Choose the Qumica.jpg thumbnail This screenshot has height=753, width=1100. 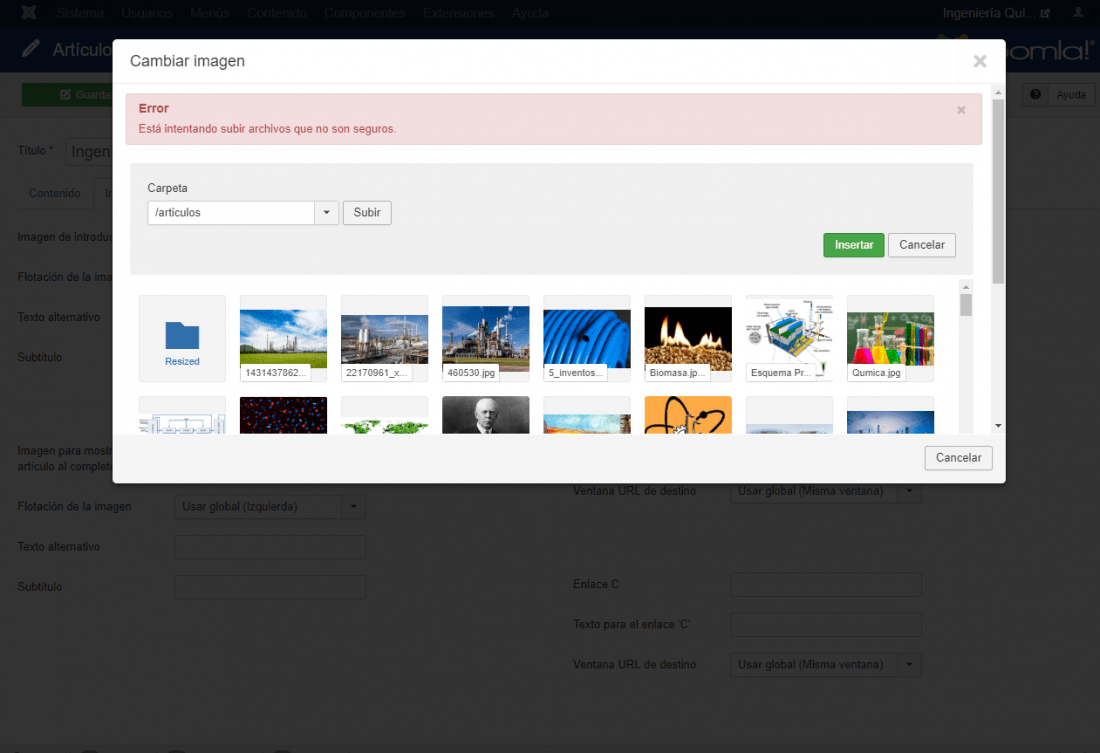click(x=890, y=338)
